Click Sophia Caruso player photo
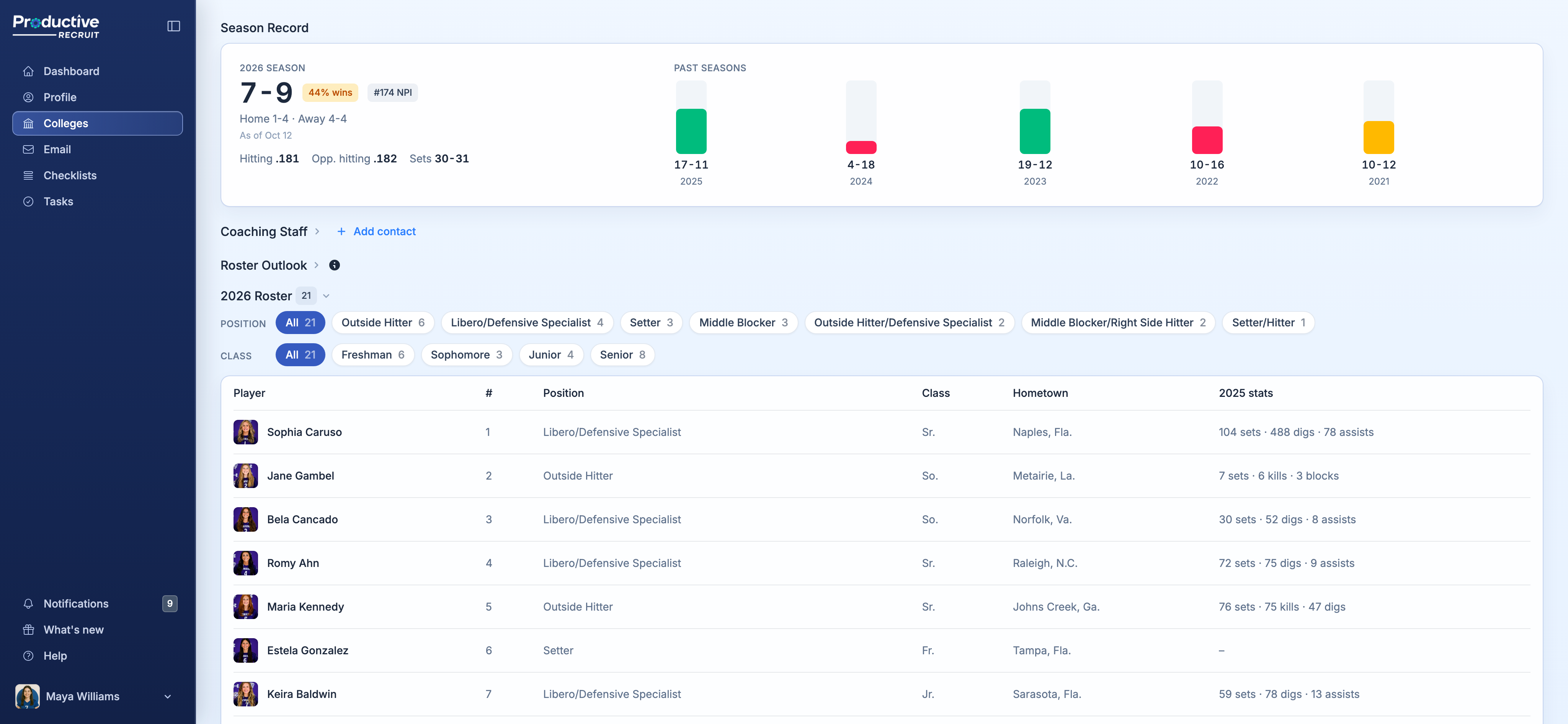 [x=245, y=432]
